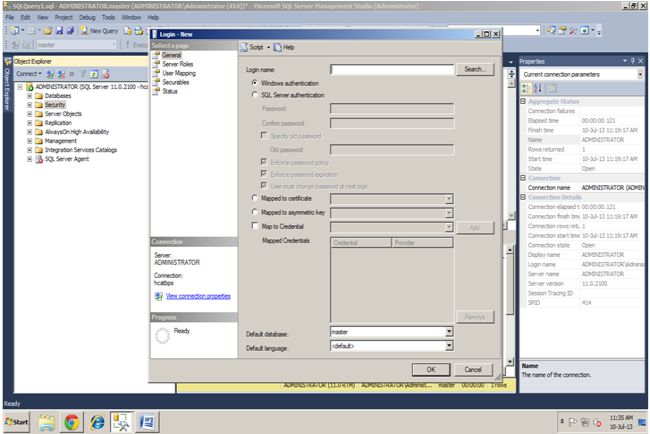
Task: Click the Action Center flag tray icon
Action: pyautogui.click(x=572, y=422)
